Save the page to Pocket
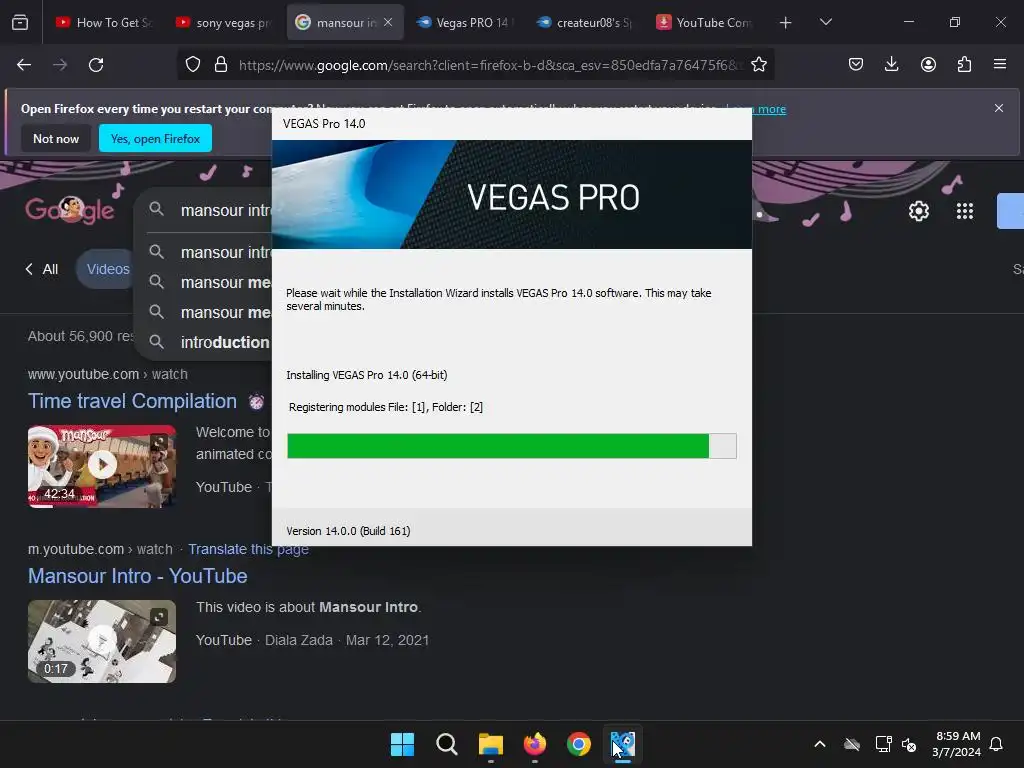The image size is (1024, 768). 856,65
